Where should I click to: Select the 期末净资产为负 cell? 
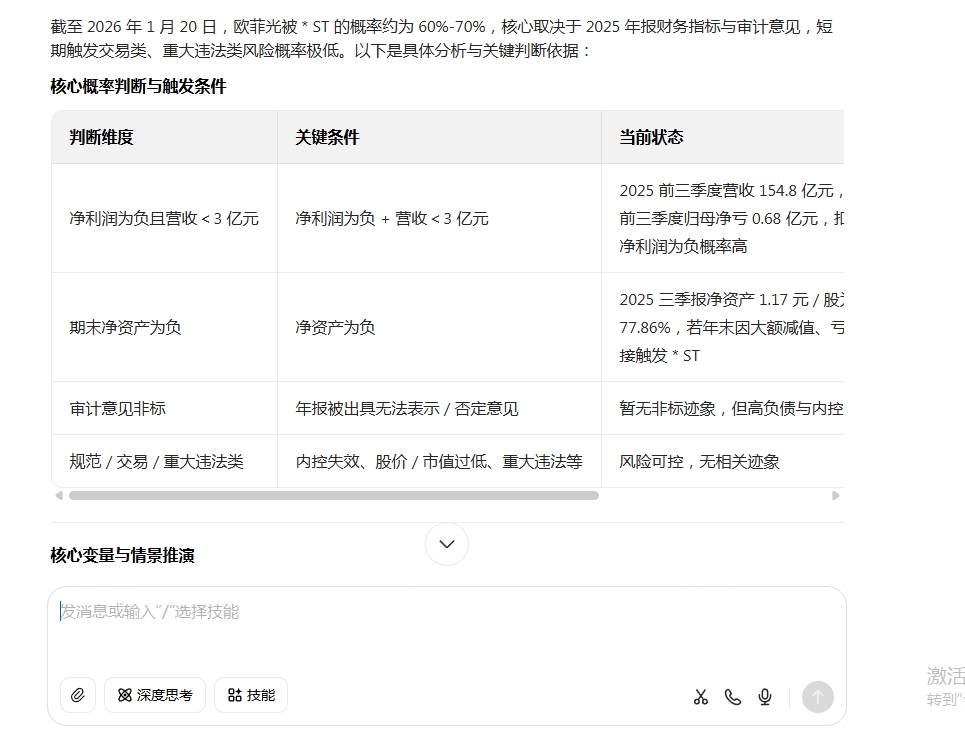tap(164, 327)
